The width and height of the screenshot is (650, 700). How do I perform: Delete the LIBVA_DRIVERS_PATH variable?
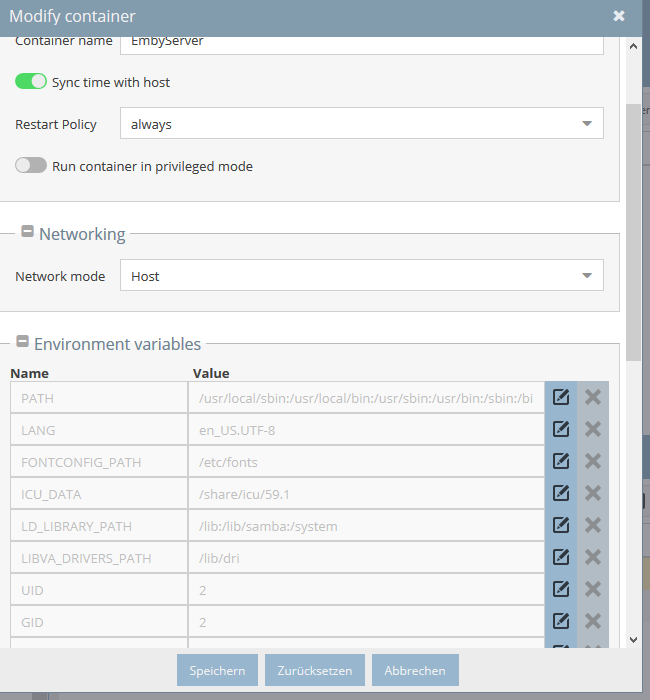[593, 557]
